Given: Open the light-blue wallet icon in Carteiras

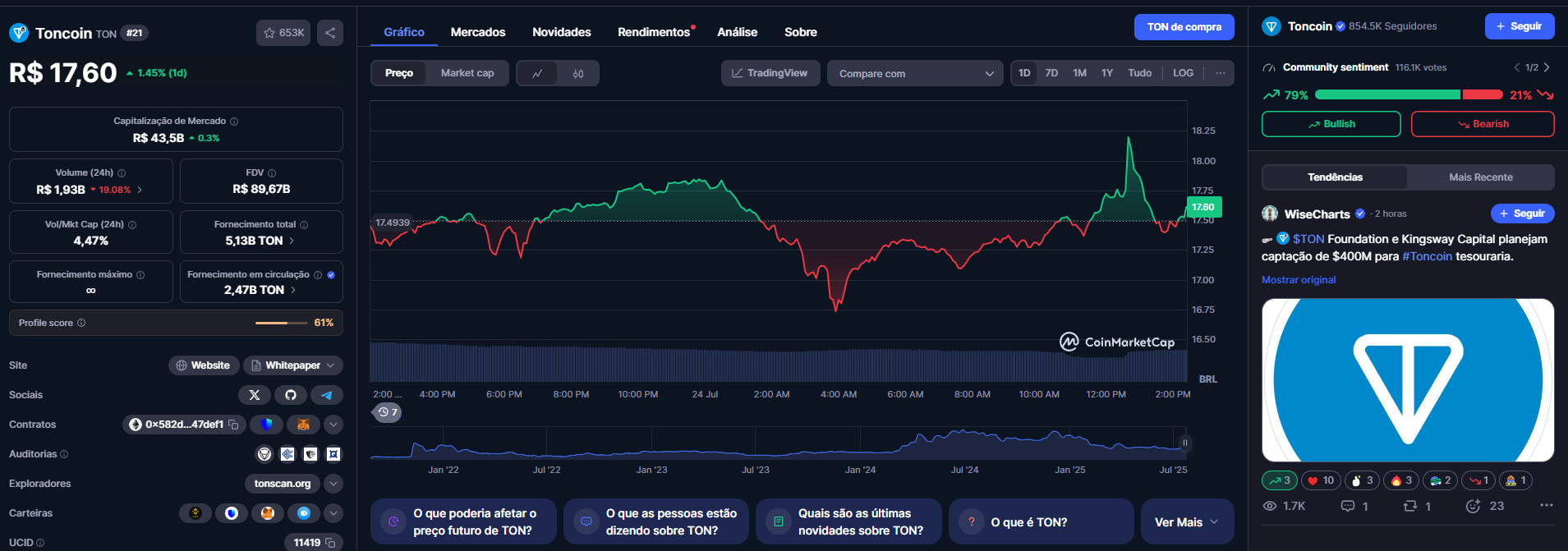Looking at the screenshot, I should click(304, 513).
